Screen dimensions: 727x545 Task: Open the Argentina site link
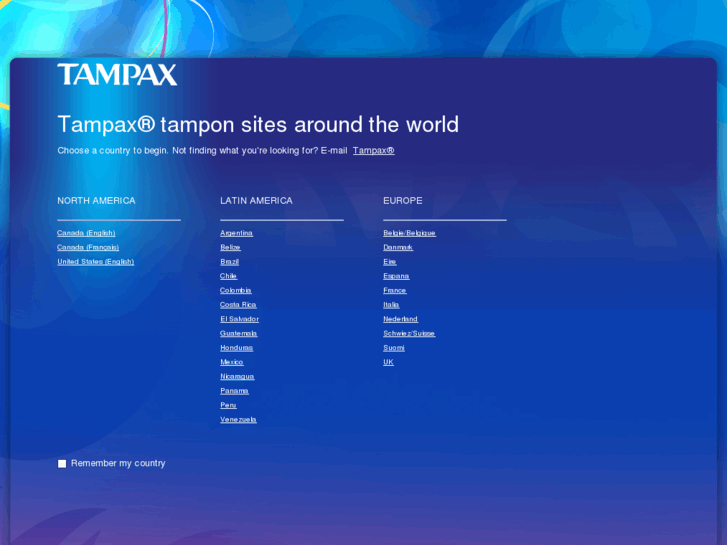(236, 233)
